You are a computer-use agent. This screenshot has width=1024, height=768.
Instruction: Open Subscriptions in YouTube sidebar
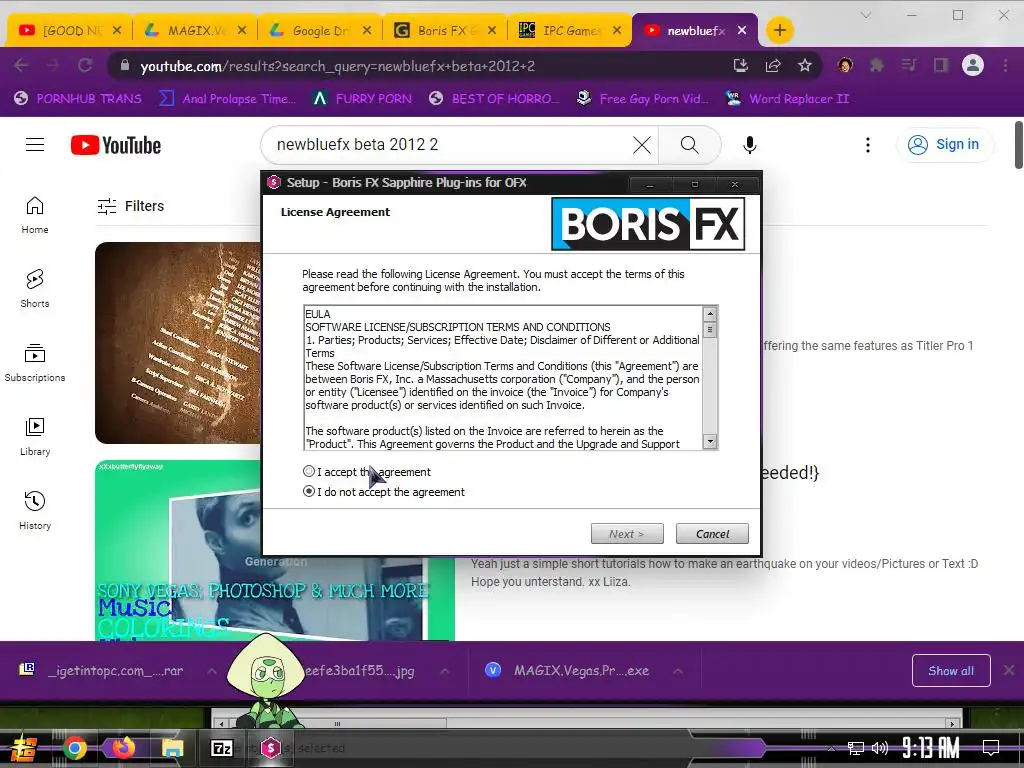(35, 363)
